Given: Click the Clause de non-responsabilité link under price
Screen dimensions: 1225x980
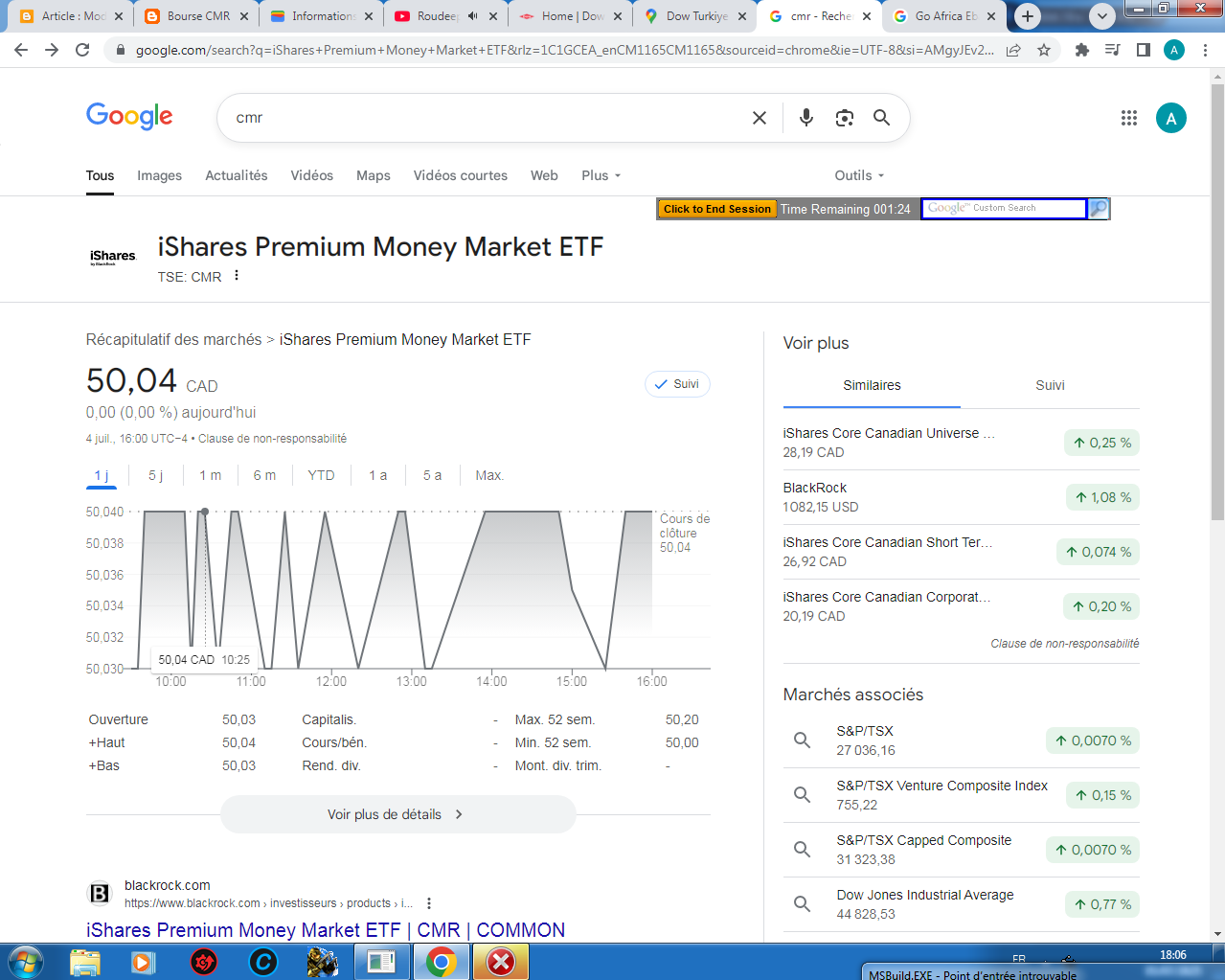Looking at the screenshot, I should (x=272, y=439).
